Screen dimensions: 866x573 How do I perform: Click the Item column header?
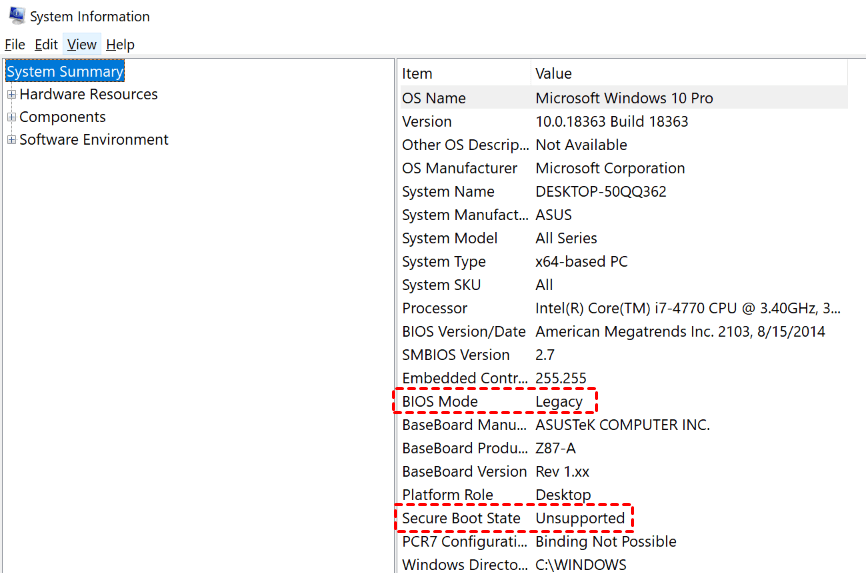(x=464, y=73)
